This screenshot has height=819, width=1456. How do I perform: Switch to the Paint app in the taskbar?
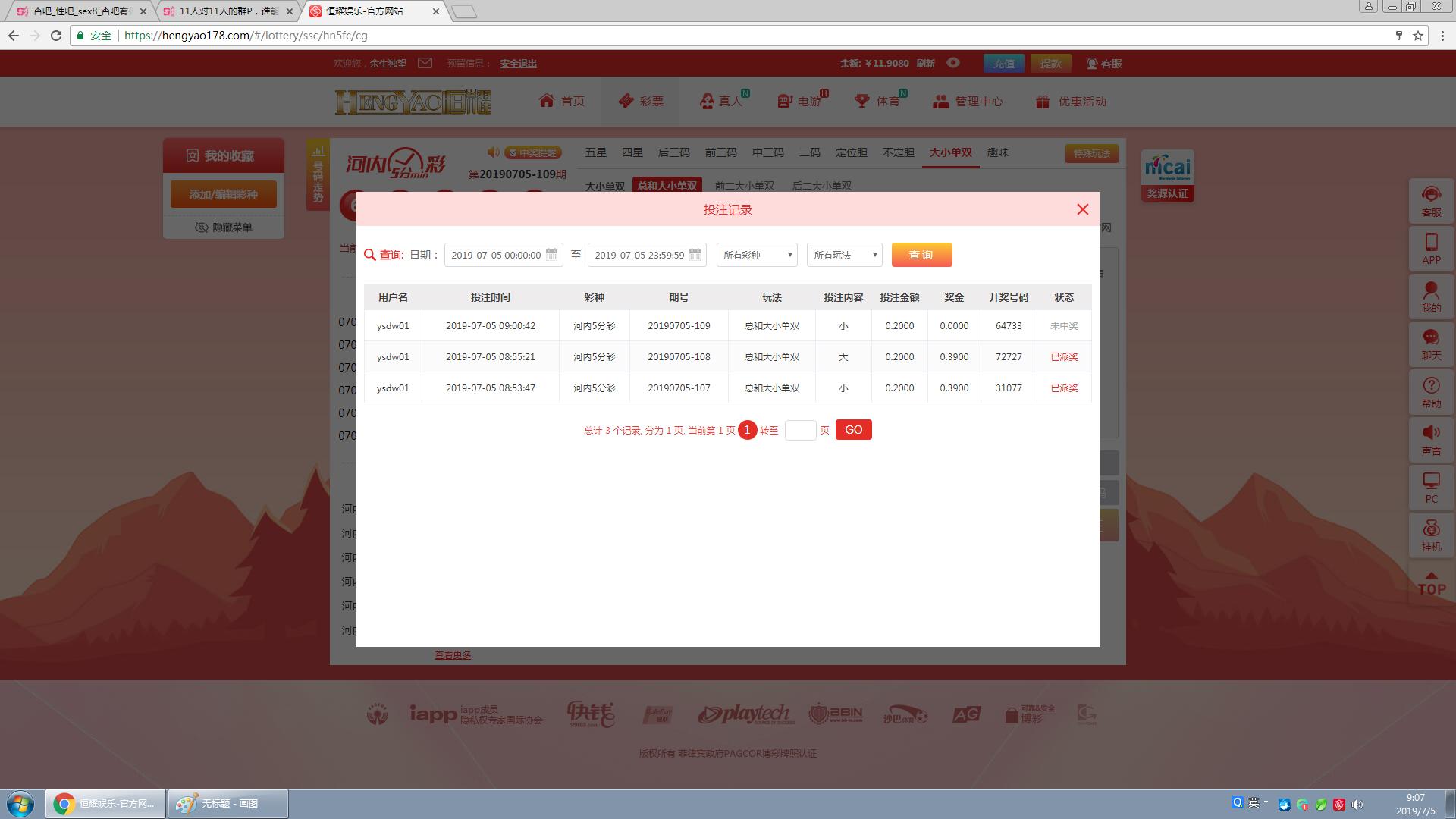click(x=227, y=803)
